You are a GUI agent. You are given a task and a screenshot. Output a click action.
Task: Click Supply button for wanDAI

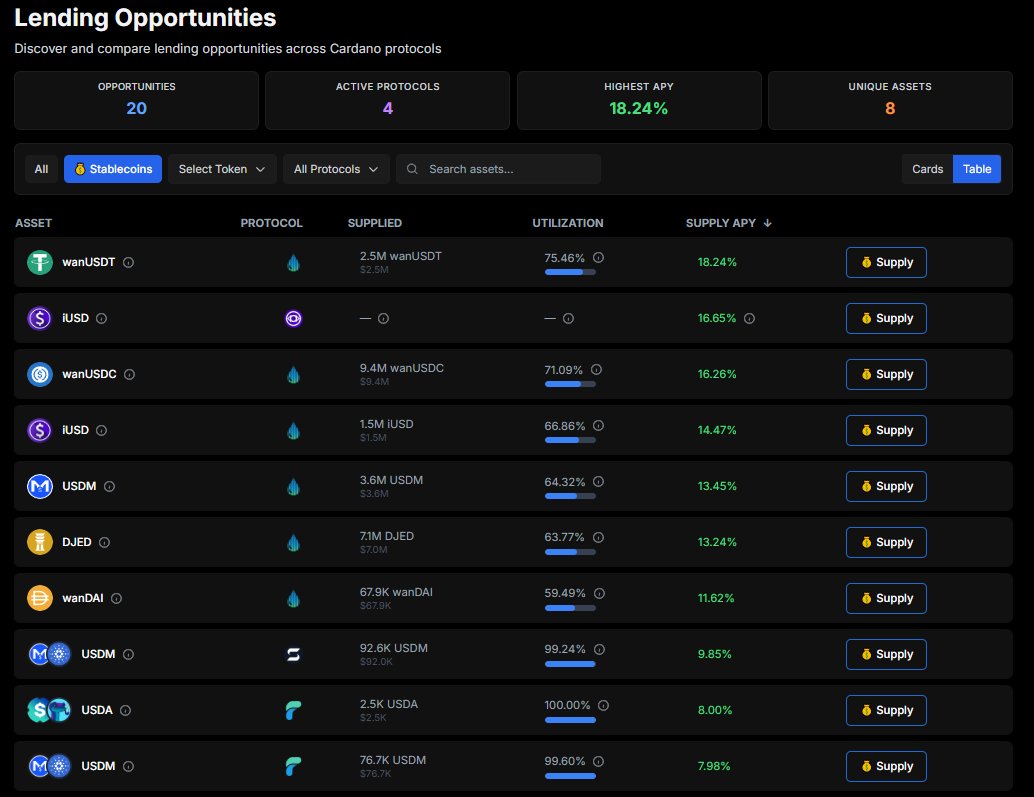click(x=886, y=599)
